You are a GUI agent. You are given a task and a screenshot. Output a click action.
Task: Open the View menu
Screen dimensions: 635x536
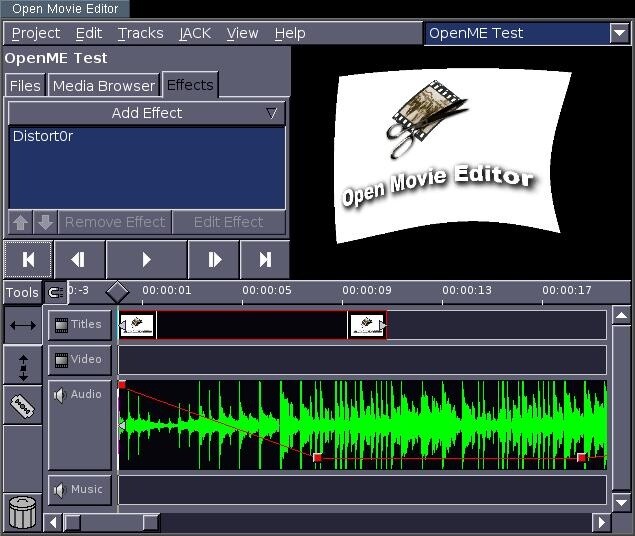242,33
